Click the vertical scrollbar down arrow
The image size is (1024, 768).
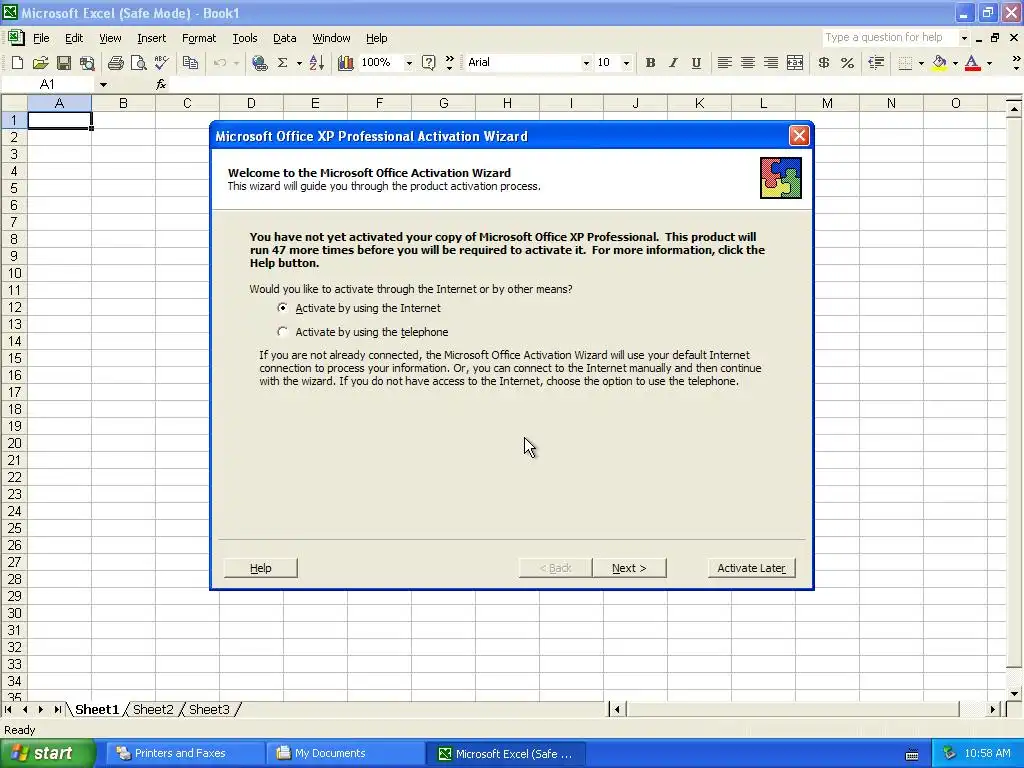coord(1014,694)
